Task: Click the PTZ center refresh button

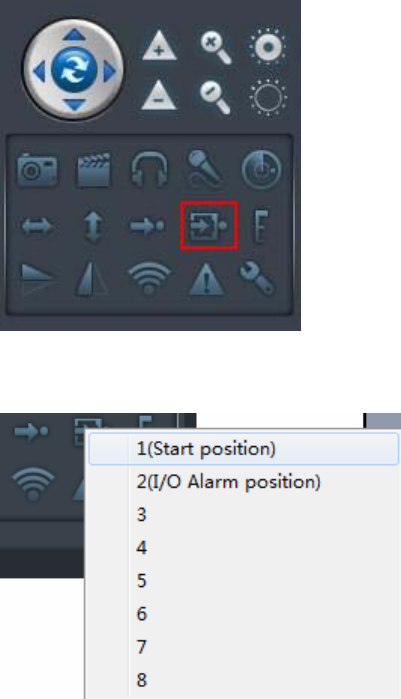Action: coord(74,70)
